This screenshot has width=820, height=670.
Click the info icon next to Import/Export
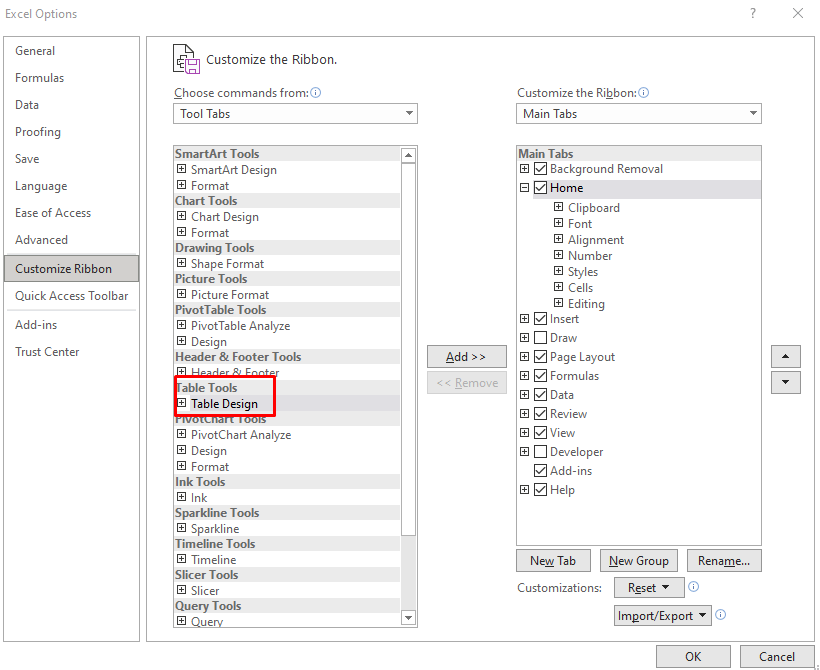pos(720,615)
